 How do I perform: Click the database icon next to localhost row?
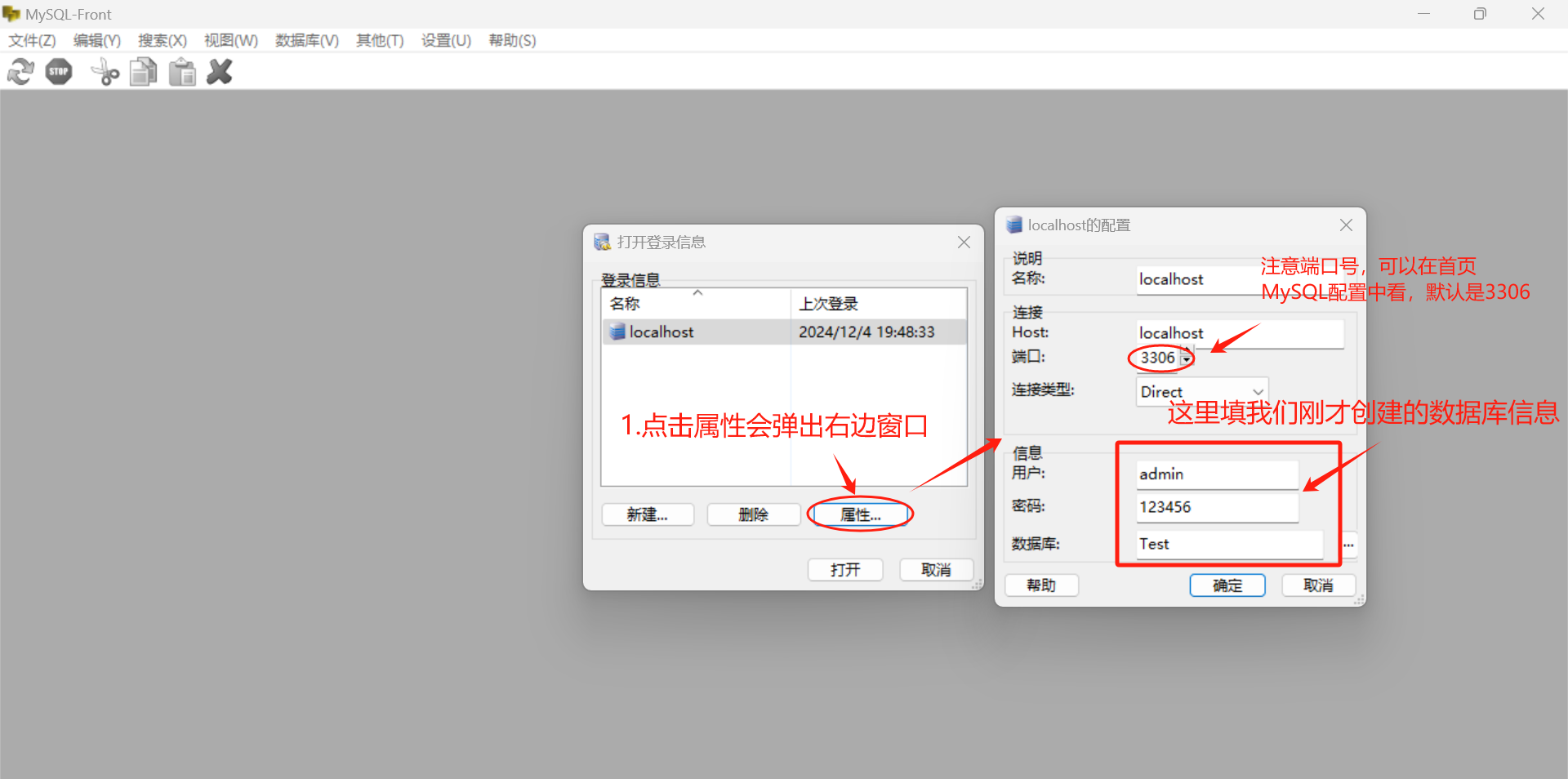point(617,332)
